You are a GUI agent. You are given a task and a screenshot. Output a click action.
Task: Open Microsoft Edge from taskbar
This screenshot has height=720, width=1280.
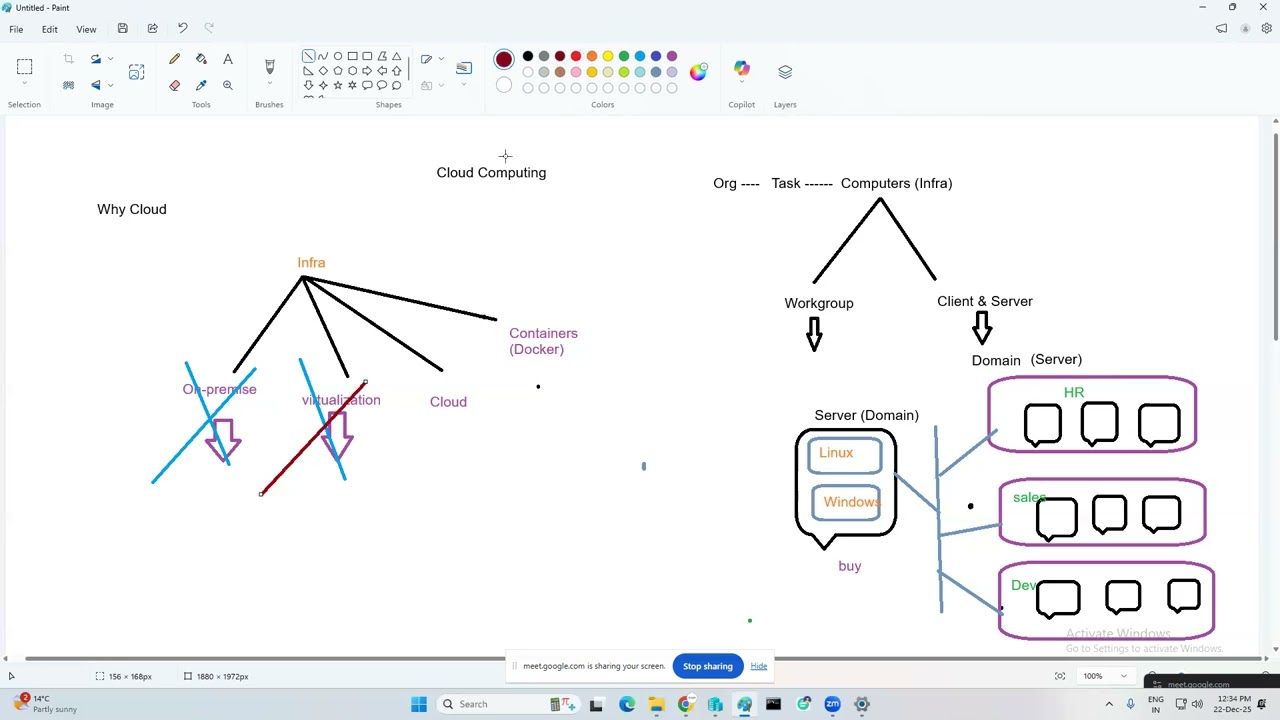(x=626, y=704)
